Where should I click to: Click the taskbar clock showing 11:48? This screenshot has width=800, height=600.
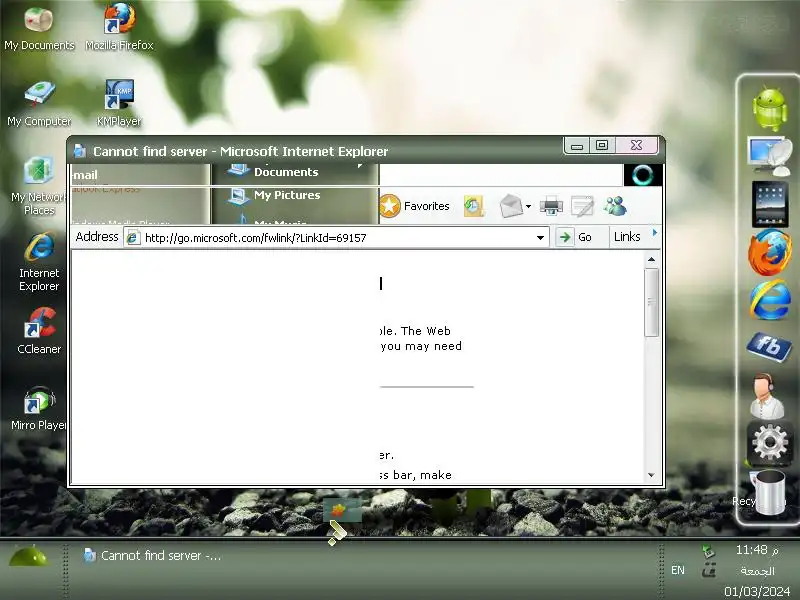[757, 549]
